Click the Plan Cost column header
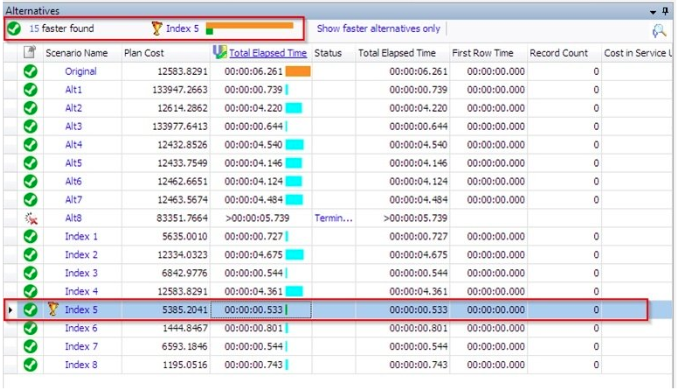This screenshot has height=392, width=679. (x=144, y=53)
